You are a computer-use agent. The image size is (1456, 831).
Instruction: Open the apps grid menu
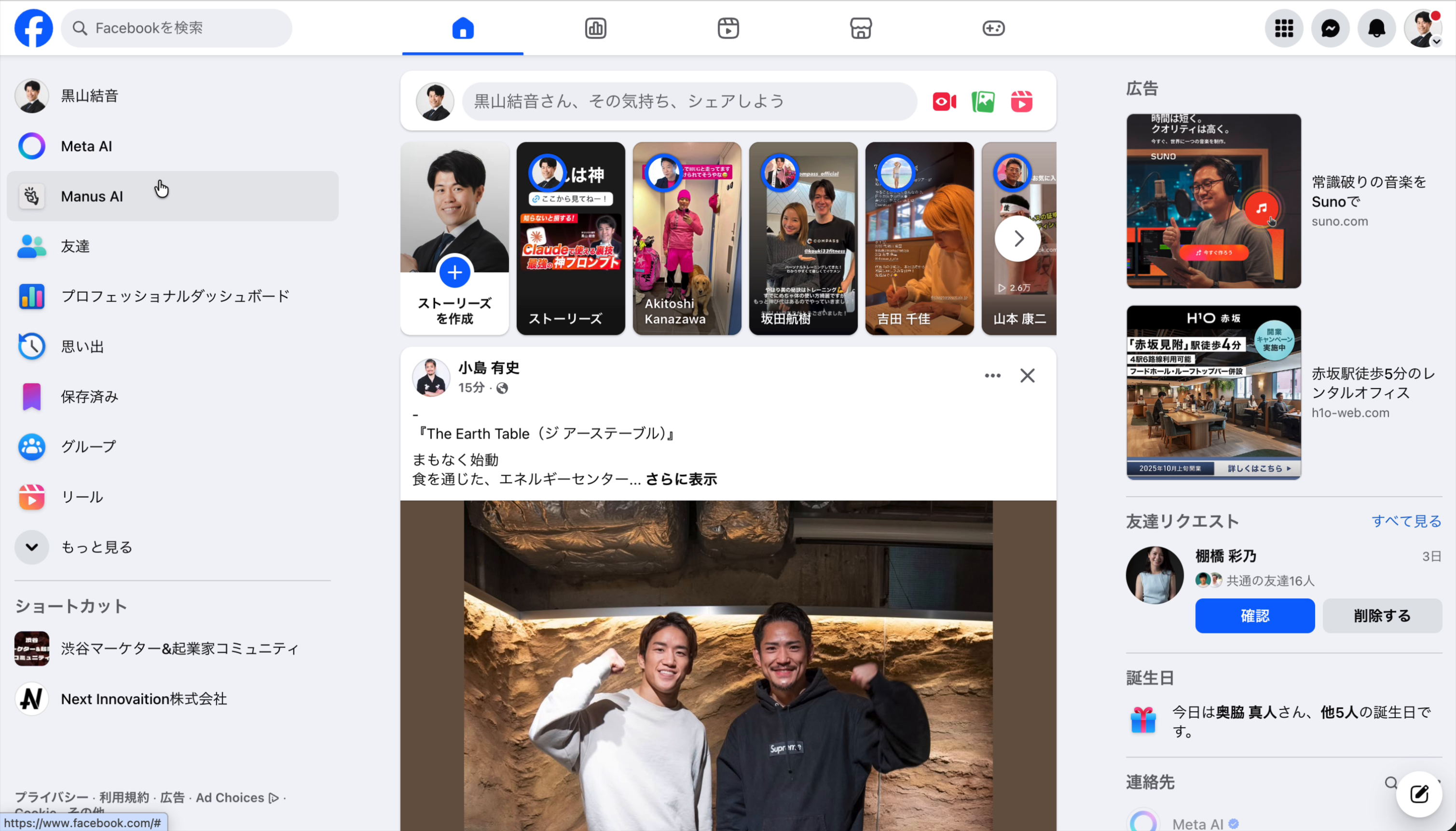[1284, 28]
